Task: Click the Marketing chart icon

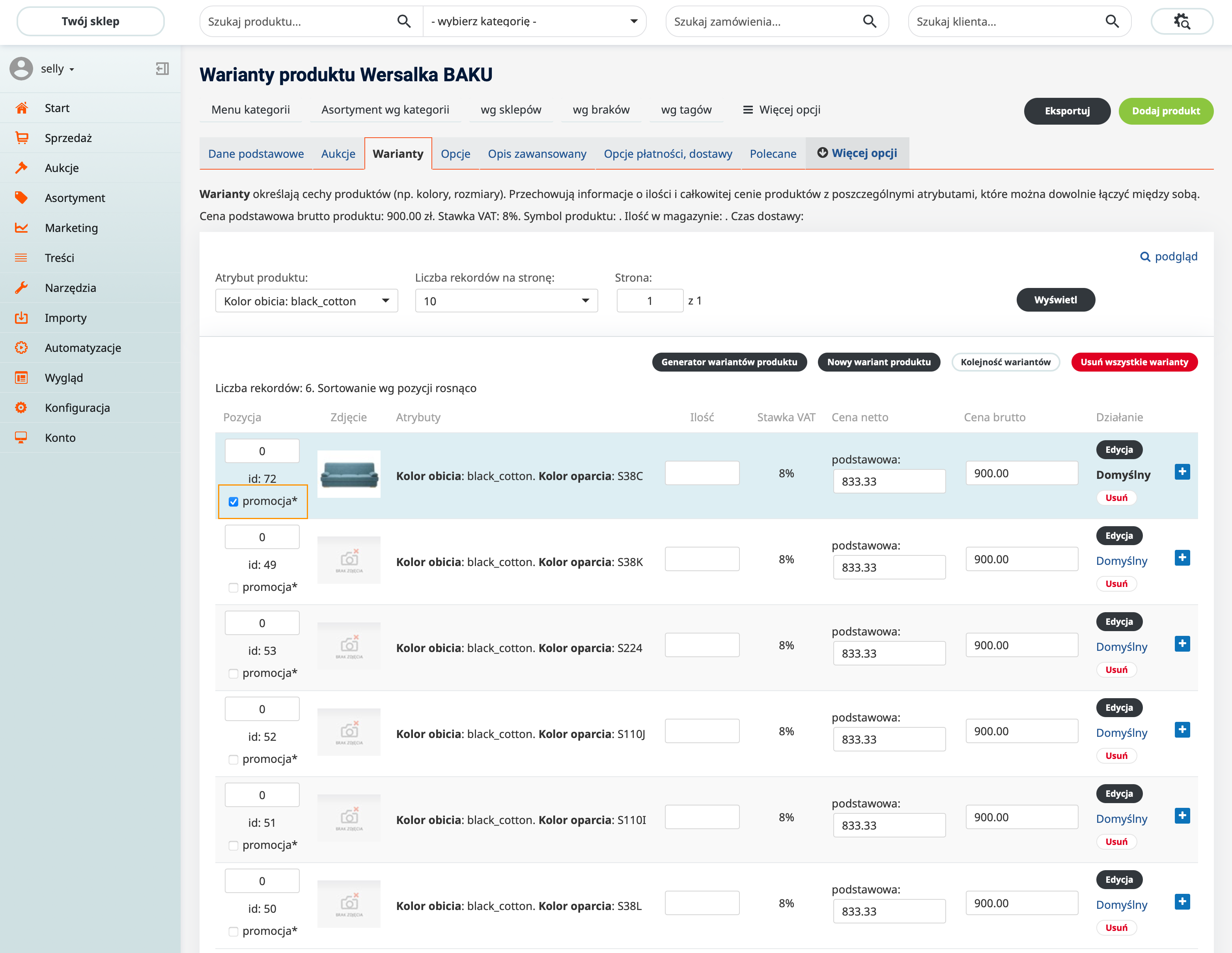Action: point(21,227)
